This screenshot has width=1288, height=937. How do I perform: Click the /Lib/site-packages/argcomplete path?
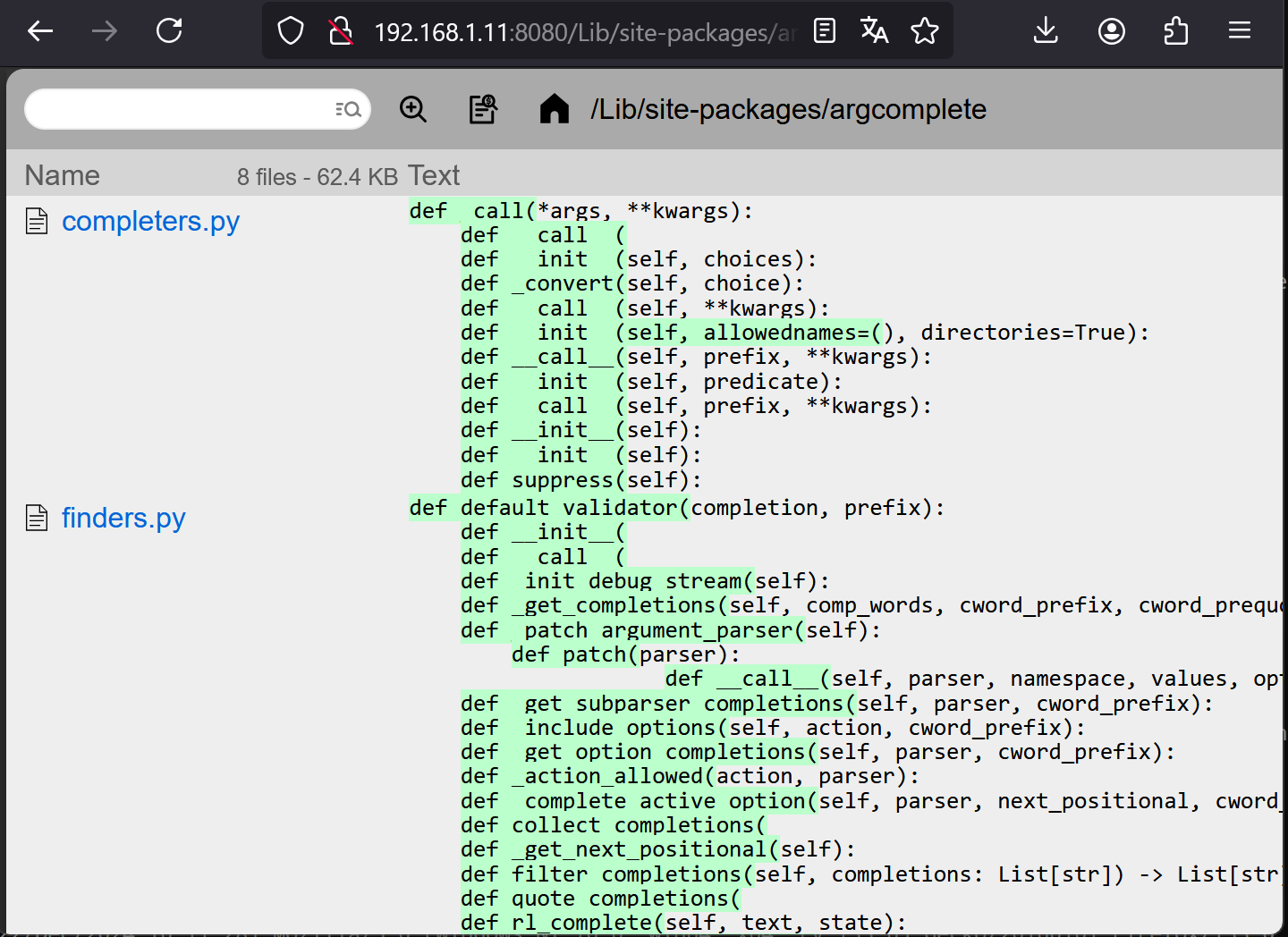point(788,109)
